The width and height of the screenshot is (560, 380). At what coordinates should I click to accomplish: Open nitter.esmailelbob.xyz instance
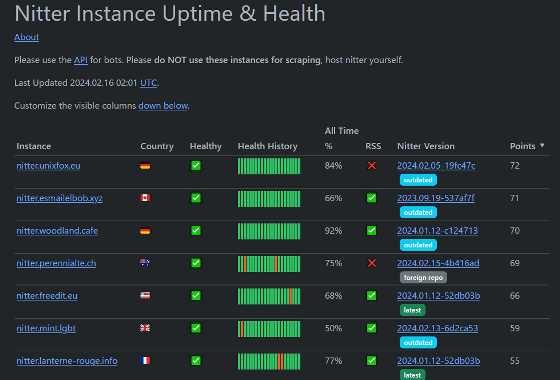(59, 198)
